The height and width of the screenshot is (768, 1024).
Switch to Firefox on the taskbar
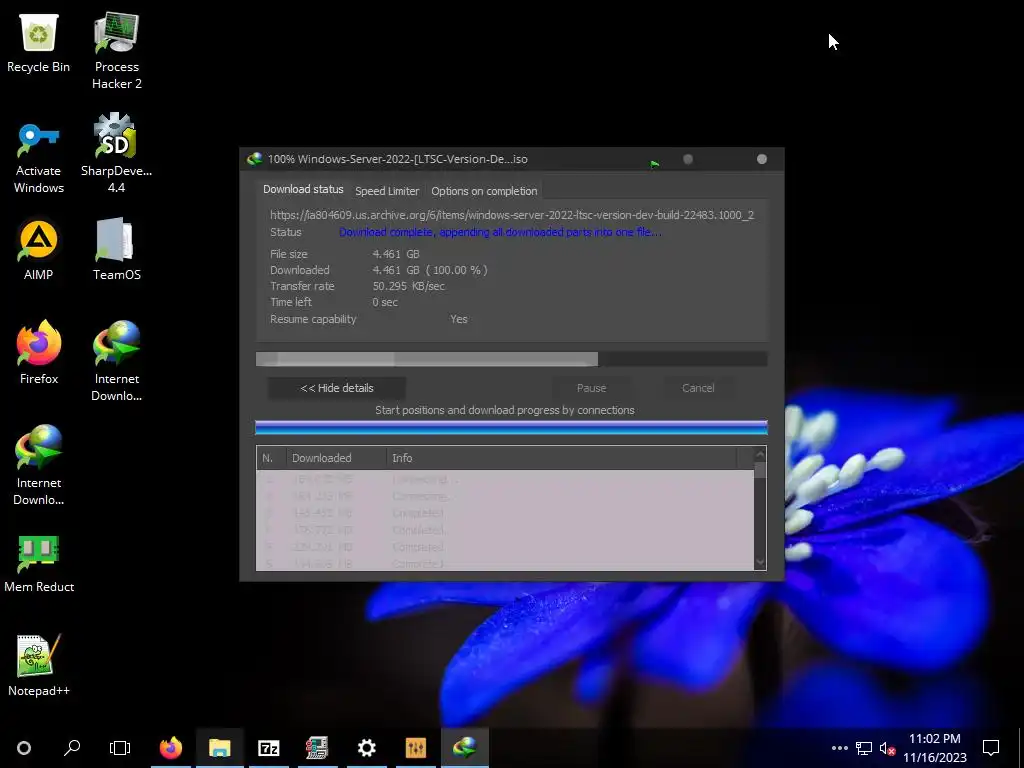(171, 748)
